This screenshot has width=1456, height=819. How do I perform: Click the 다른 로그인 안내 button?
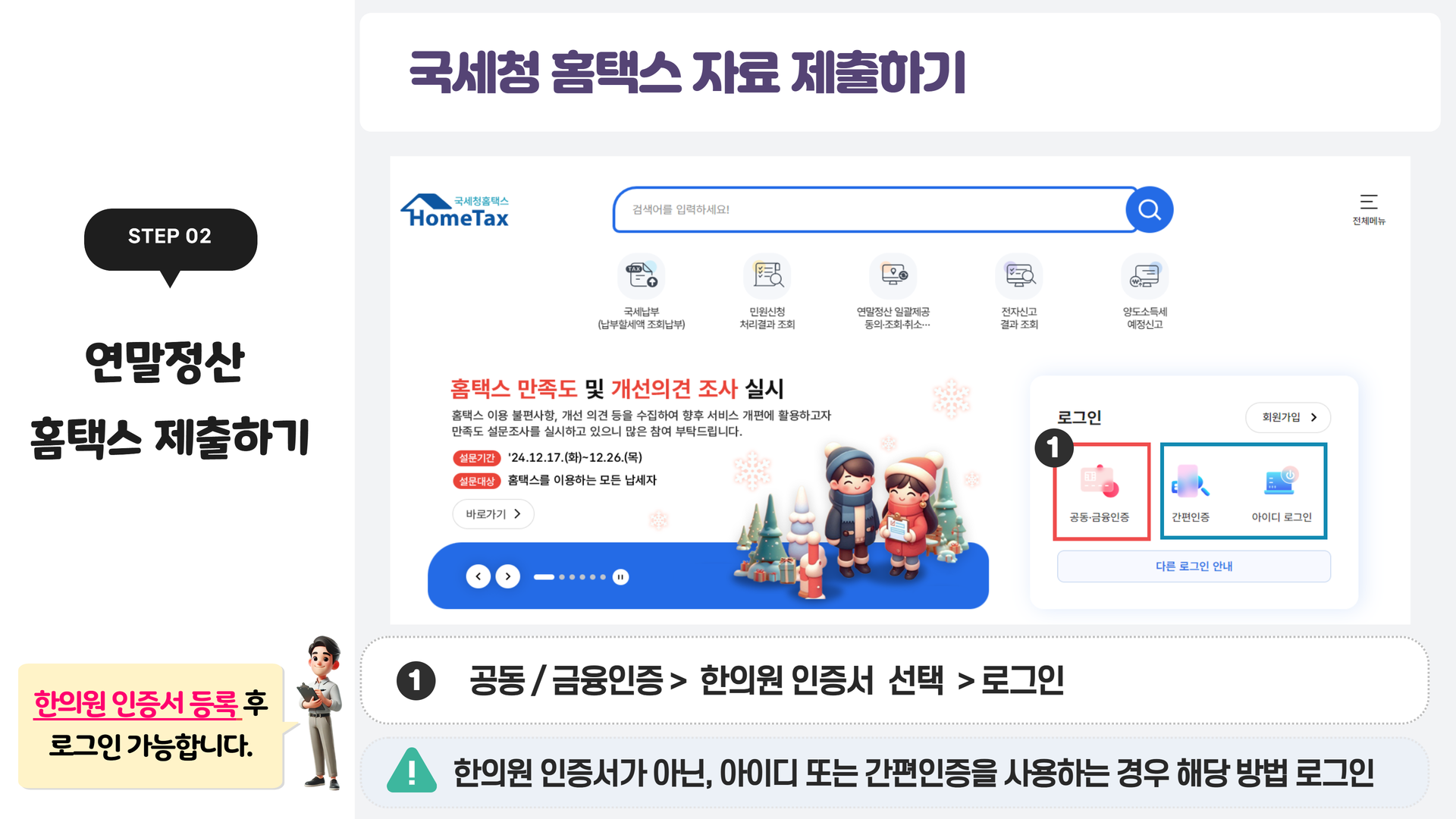pyautogui.click(x=1194, y=566)
